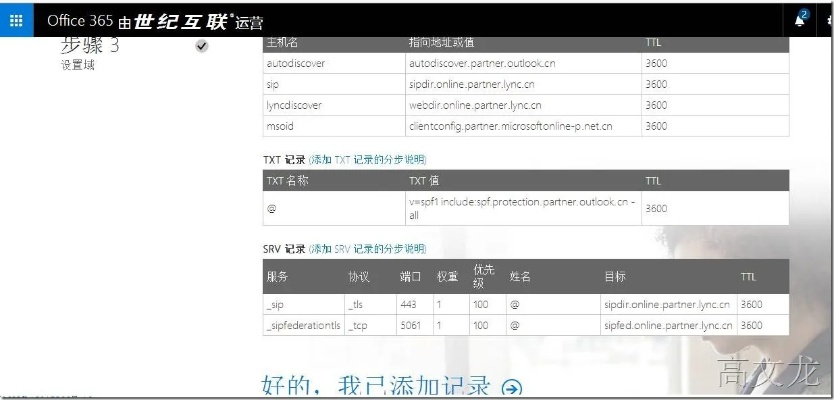This screenshot has width=834, height=400.
Task: Select webdir.online.partner.lync.cn value
Action: [x=475, y=105]
